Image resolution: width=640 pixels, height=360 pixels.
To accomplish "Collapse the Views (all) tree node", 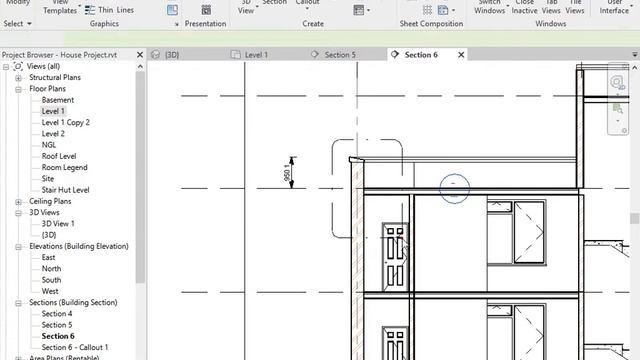I will tap(6, 67).
